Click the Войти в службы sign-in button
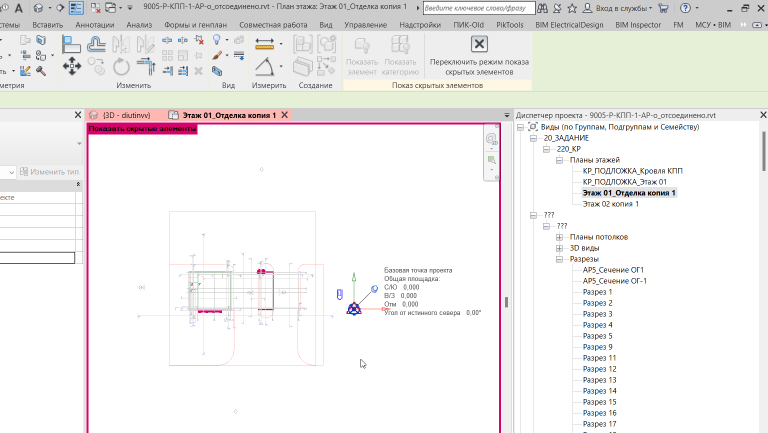 (620, 7)
